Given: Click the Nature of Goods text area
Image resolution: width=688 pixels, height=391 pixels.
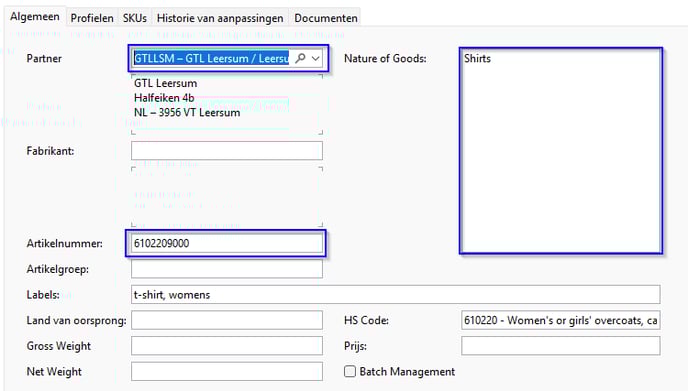Looking at the screenshot, I should pyautogui.click(x=561, y=151).
